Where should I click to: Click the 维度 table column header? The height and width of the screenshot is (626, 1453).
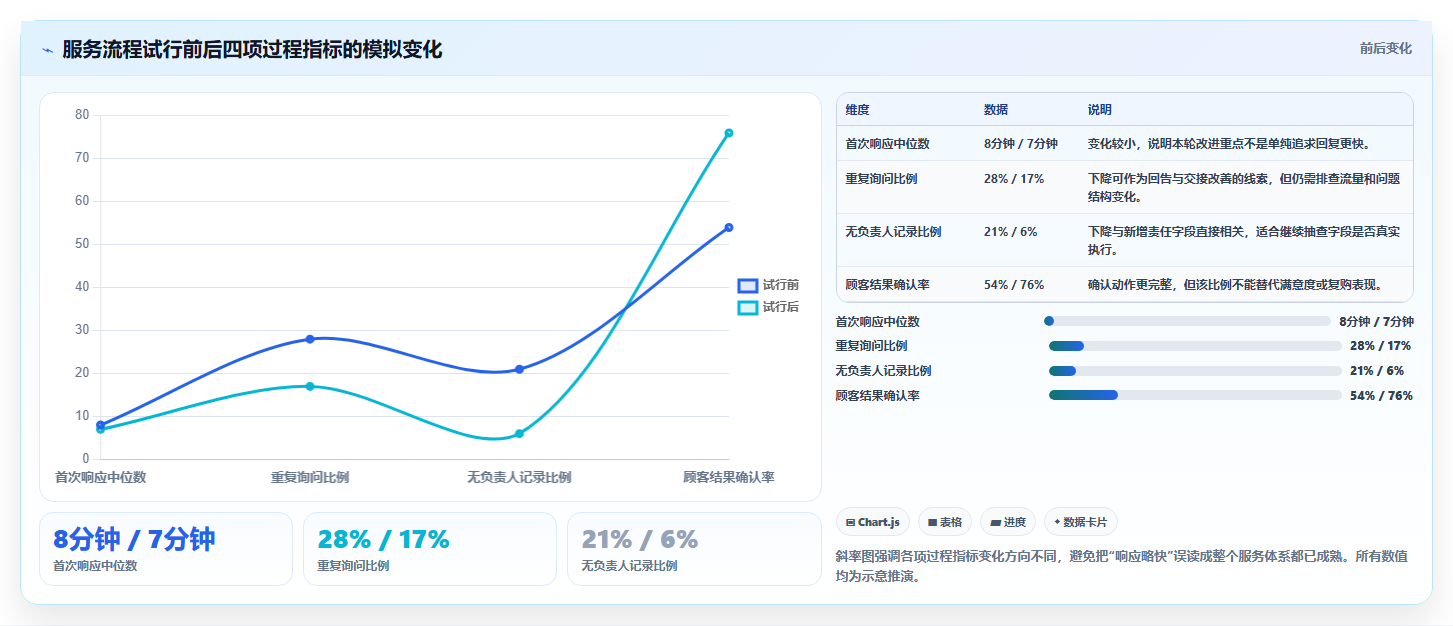point(857,110)
